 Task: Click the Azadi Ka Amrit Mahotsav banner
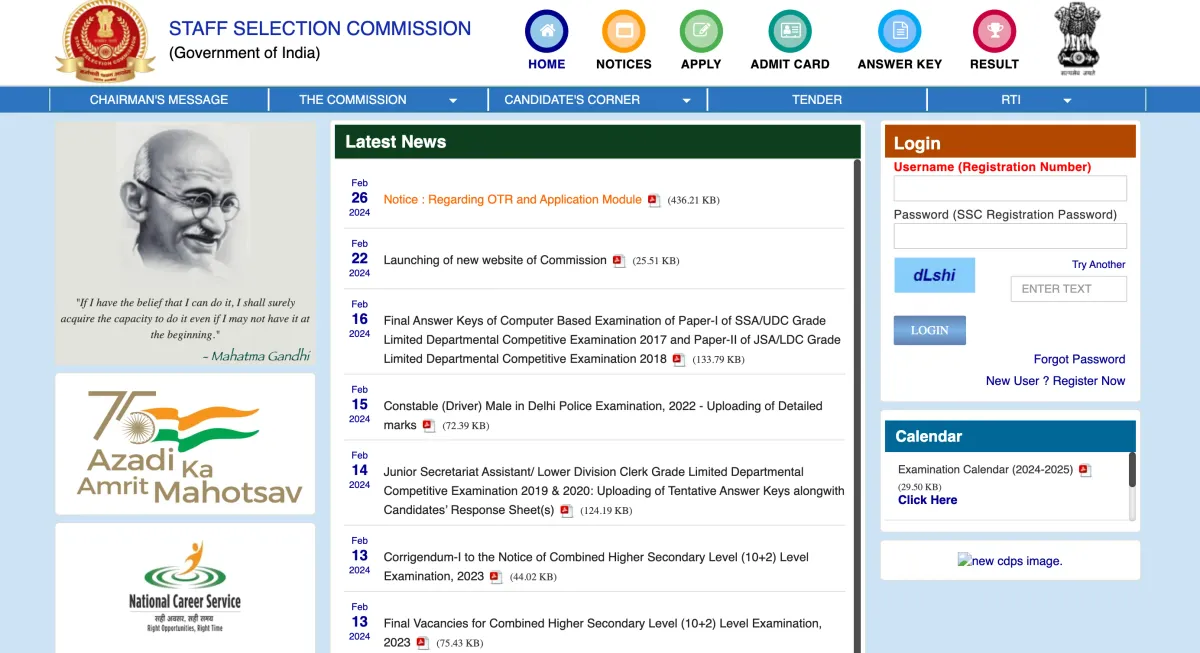(185, 444)
